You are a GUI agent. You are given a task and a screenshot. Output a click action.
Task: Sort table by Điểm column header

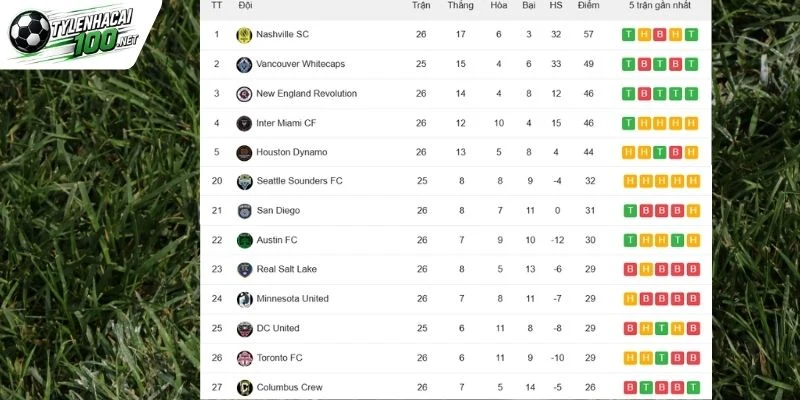(588, 6)
